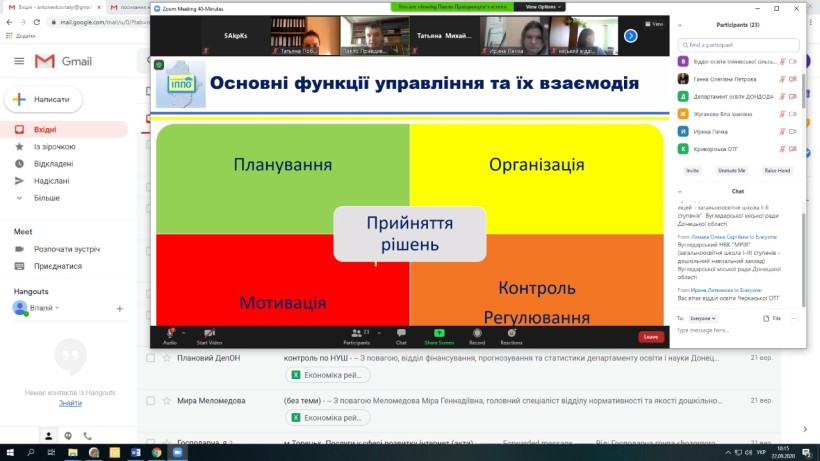The width and height of the screenshot is (820, 461).
Task: Switch to second Gmail browser tab
Action: click(x=128, y=7)
